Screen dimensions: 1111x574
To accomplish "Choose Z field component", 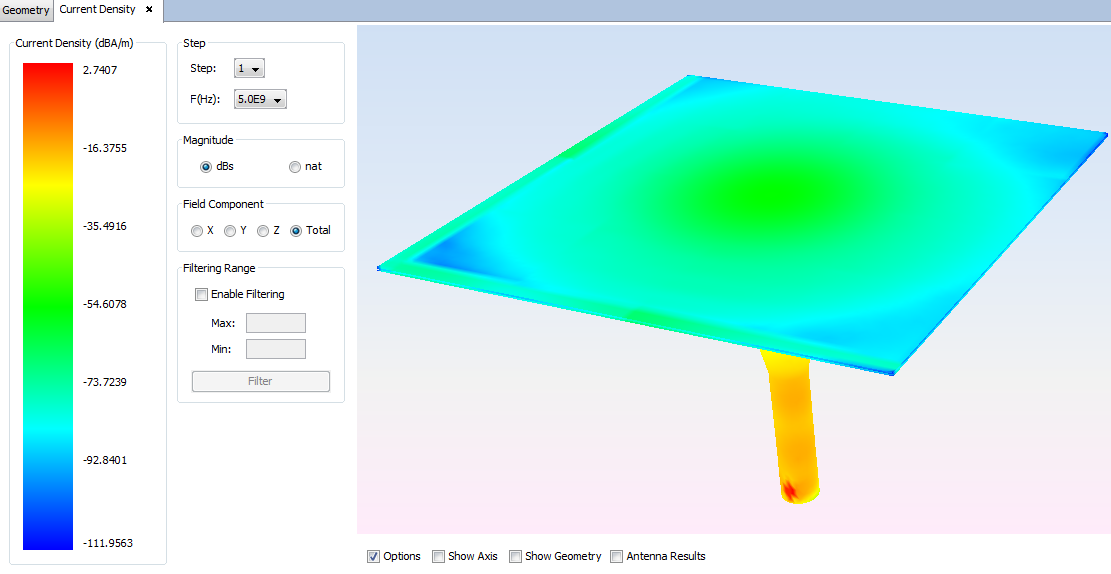I will coord(263,231).
